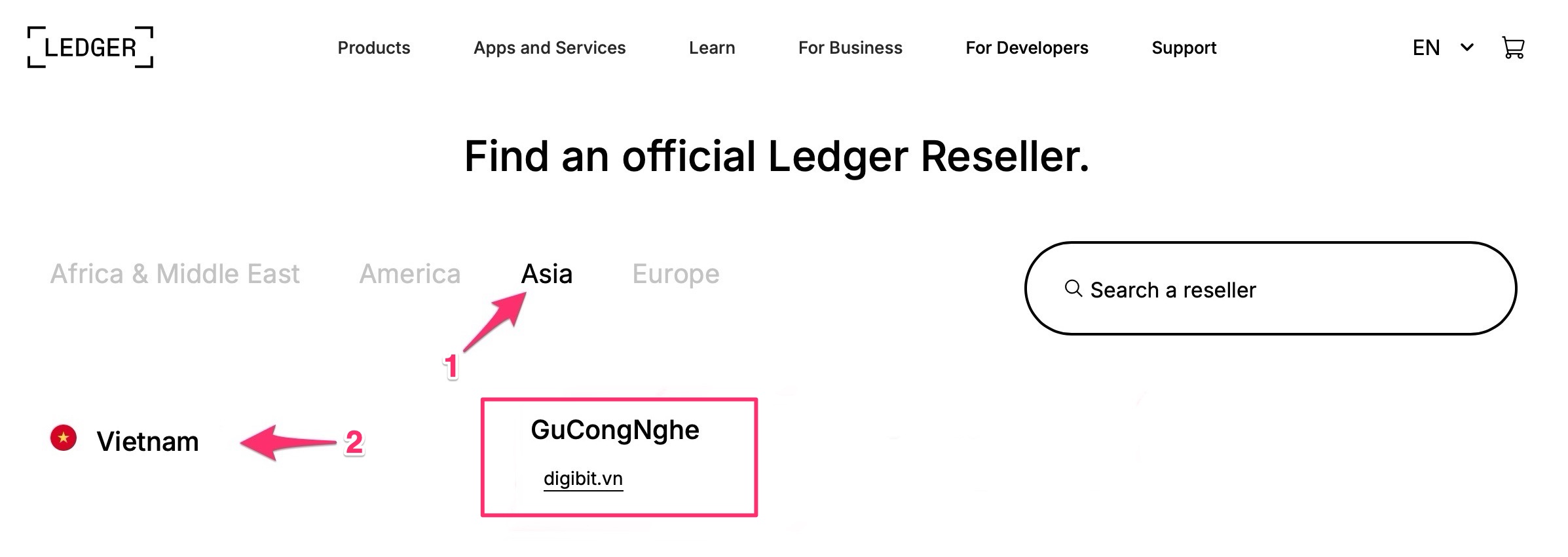Screen dimensions: 1568x557
Task: Open the Products menu
Action: [x=374, y=48]
